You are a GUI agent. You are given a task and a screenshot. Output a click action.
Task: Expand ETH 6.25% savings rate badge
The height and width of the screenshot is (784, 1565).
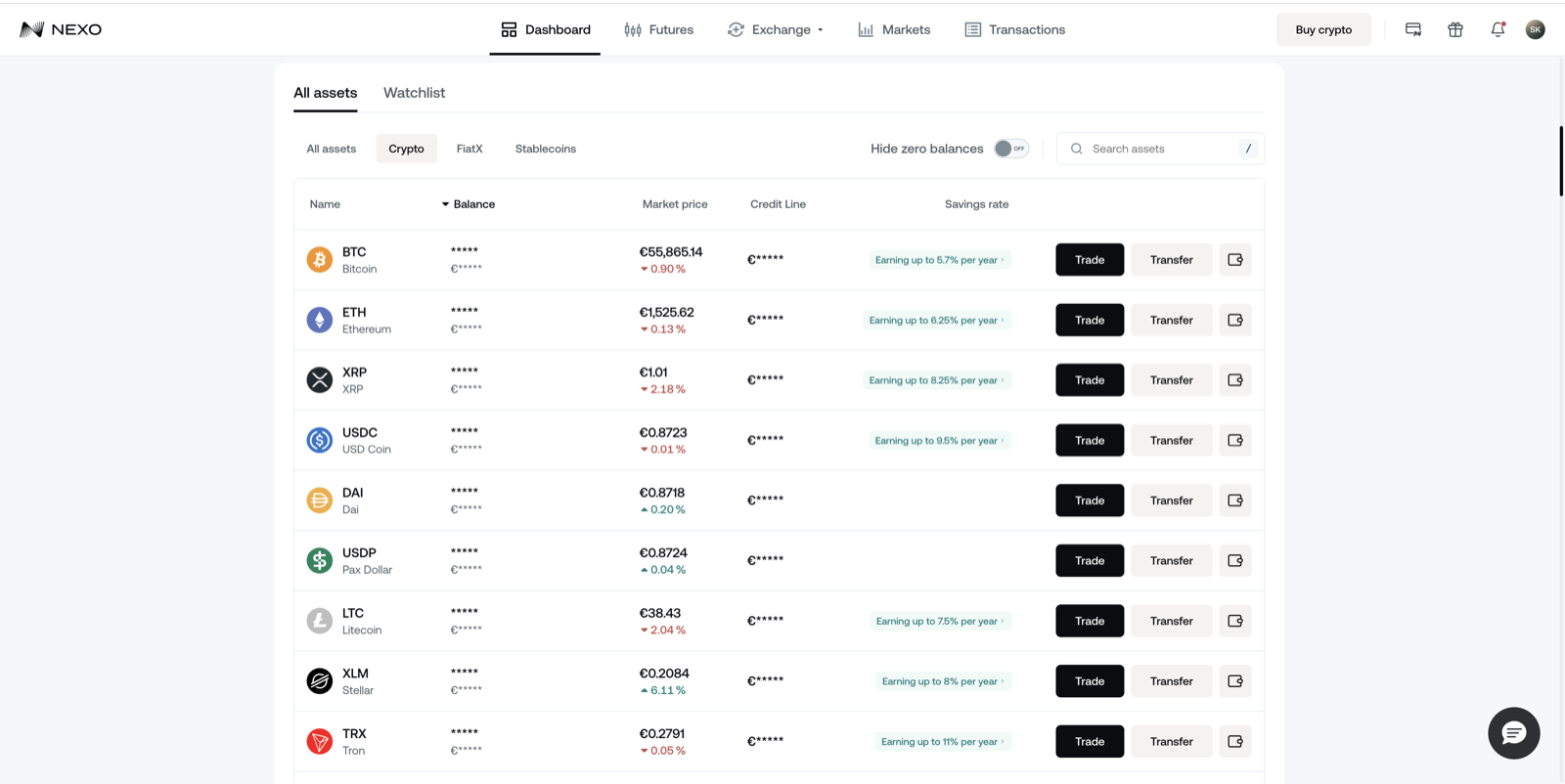[937, 320]
